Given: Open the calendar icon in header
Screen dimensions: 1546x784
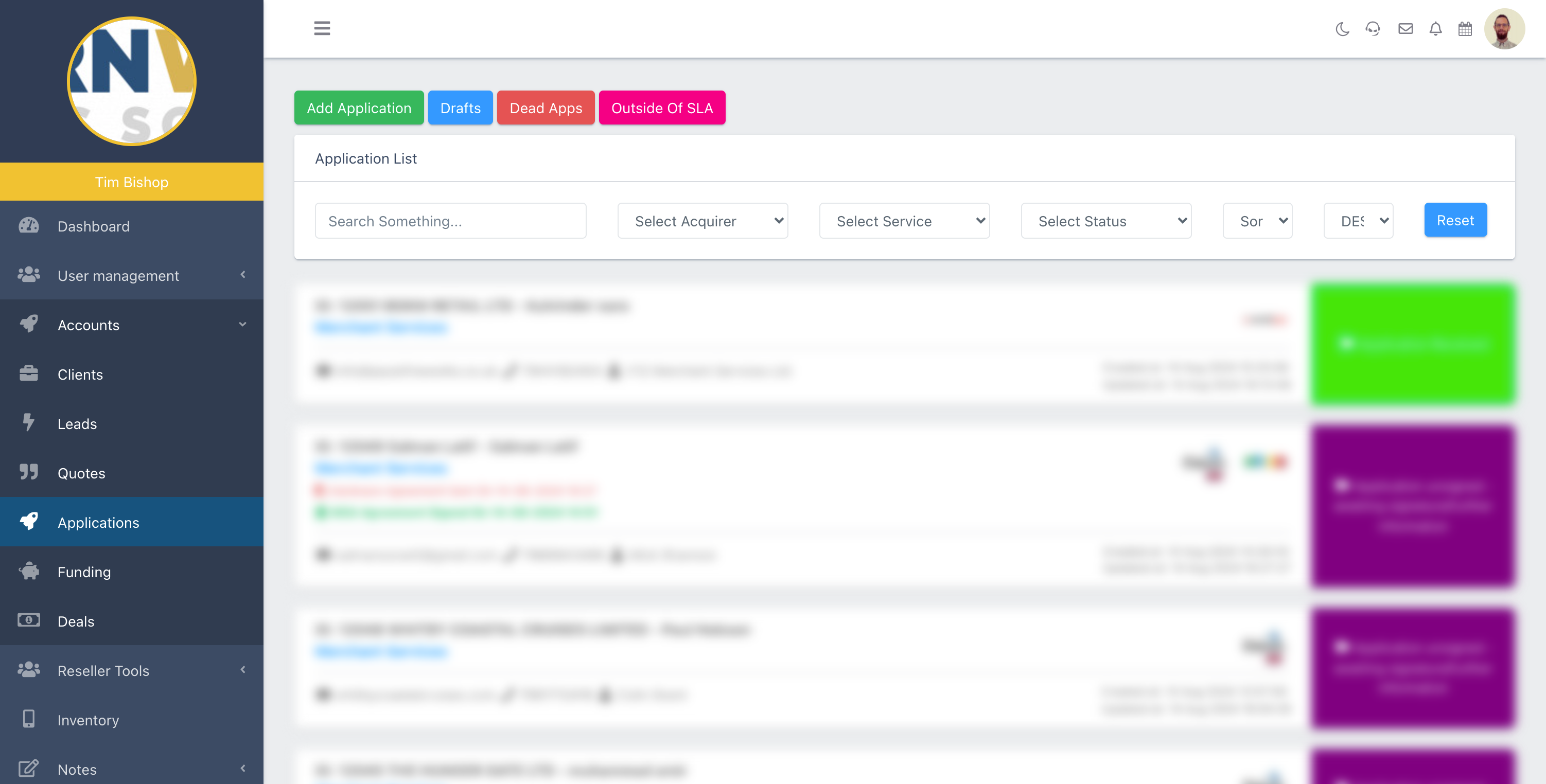Looking at the screenshot, I should (x=1465, y=29).
